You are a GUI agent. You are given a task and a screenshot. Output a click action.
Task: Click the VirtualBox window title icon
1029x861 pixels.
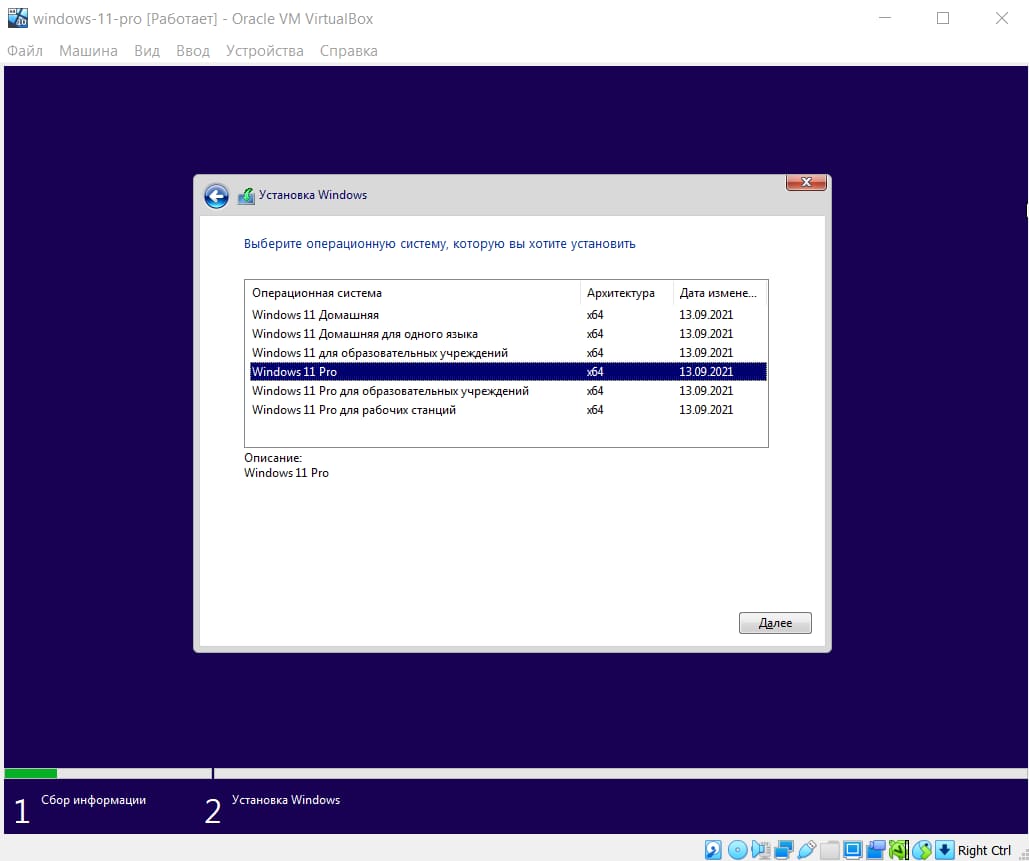click(18, 18)
